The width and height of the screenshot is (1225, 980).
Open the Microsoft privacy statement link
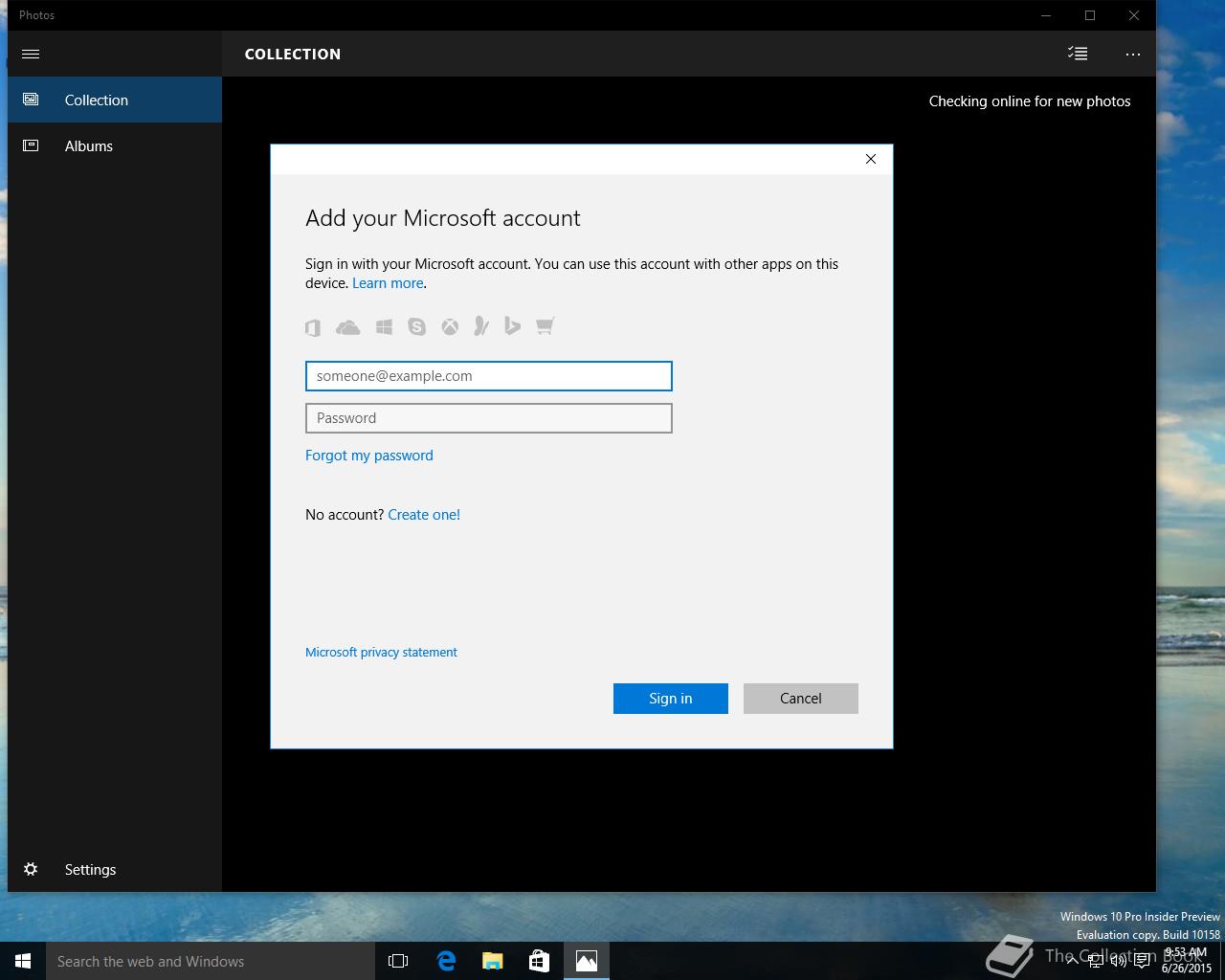pos(381,653)
